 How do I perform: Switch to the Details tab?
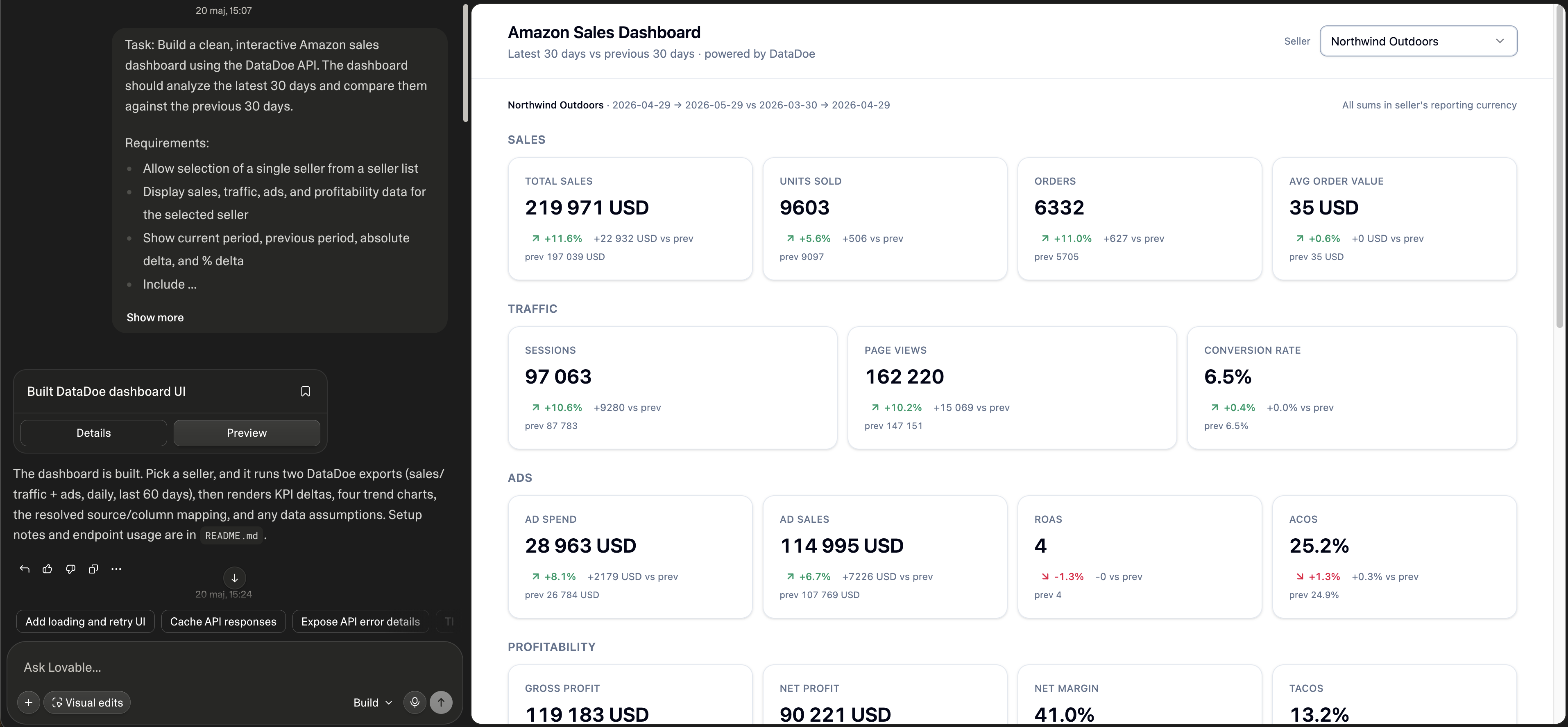click(94, 433)
